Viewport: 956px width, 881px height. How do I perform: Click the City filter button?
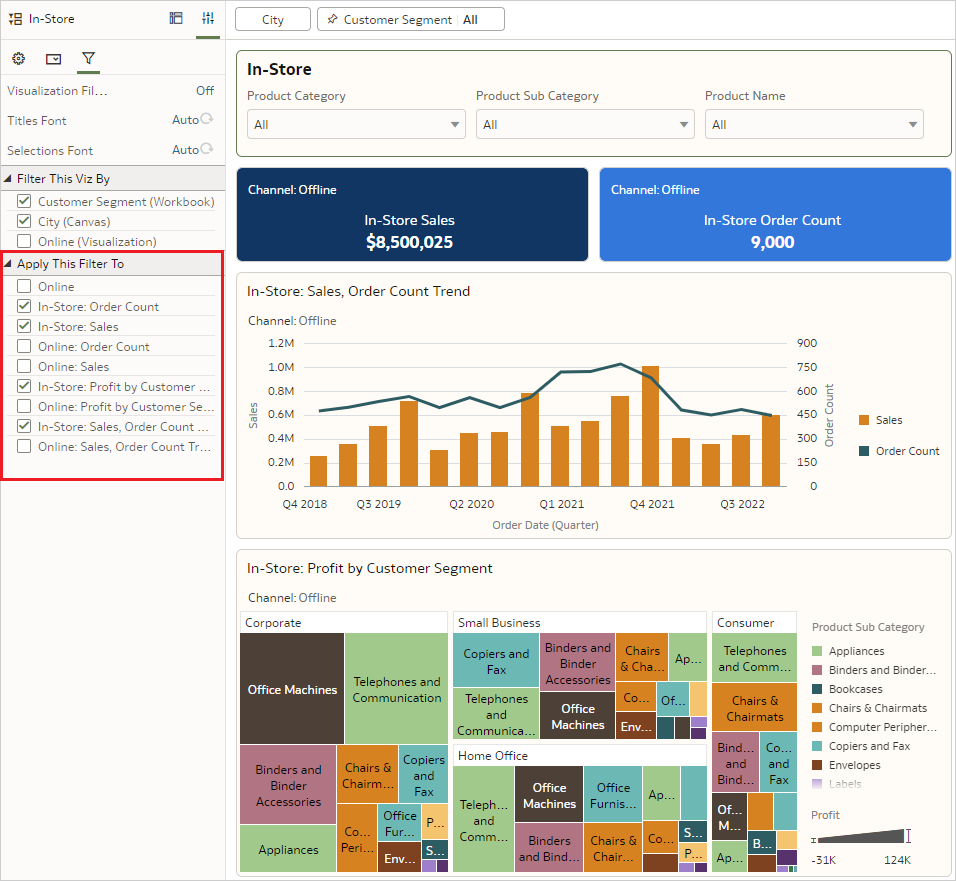point(272,19)
